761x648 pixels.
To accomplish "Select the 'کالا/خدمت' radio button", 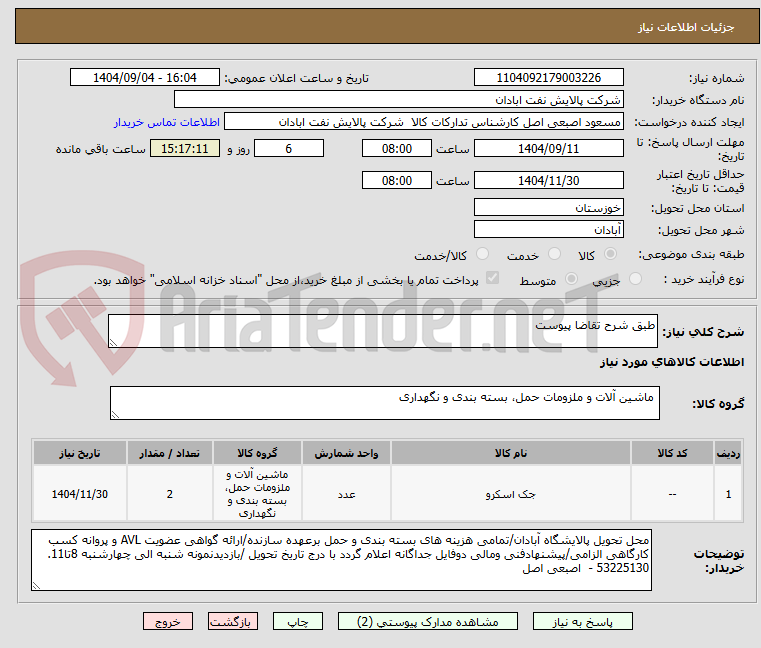I will (x=482, y=254).
